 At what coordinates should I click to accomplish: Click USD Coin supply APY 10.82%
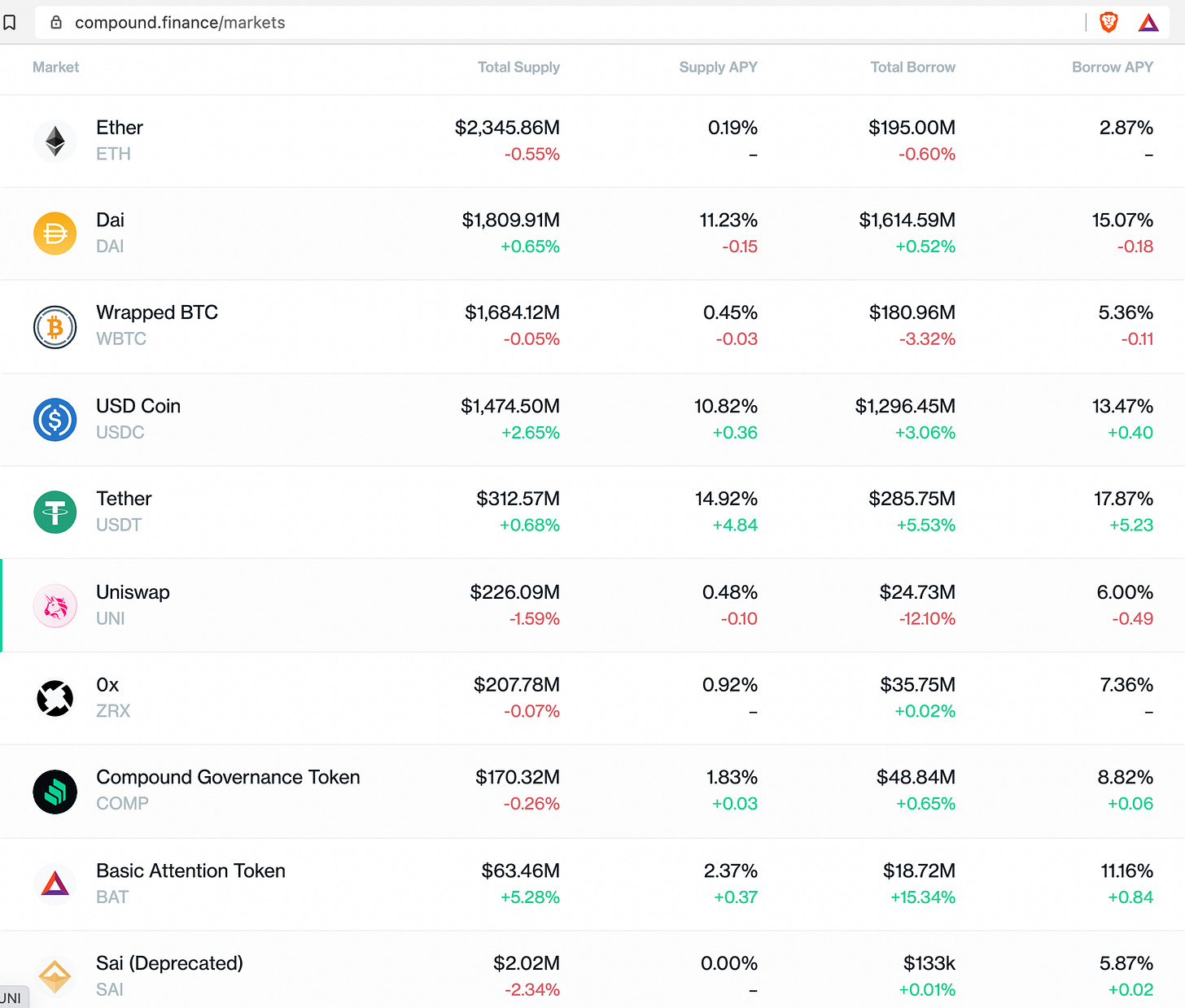click(x=726, y=406)
